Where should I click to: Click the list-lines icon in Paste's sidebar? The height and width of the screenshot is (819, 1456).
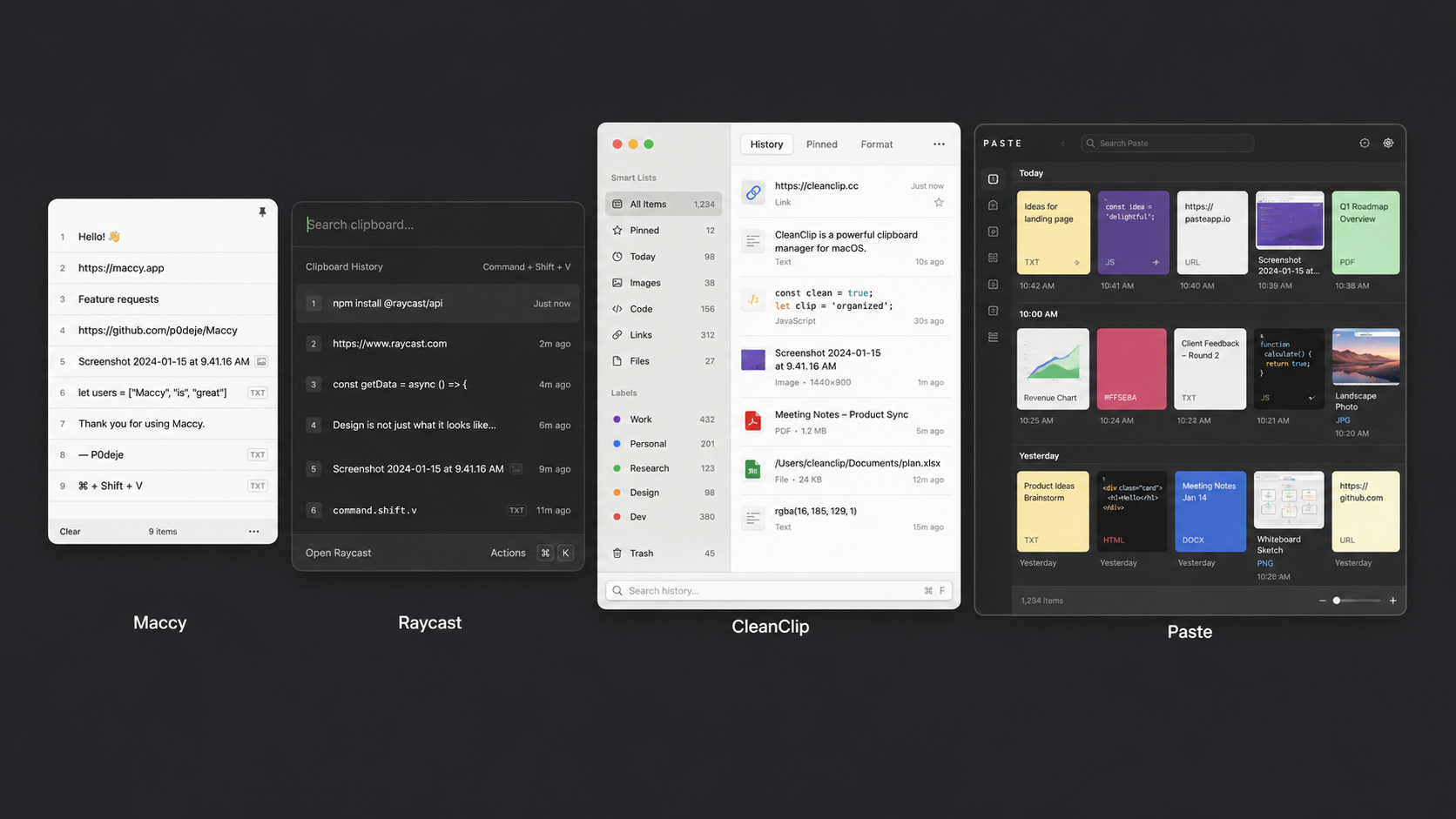(993, 337)
